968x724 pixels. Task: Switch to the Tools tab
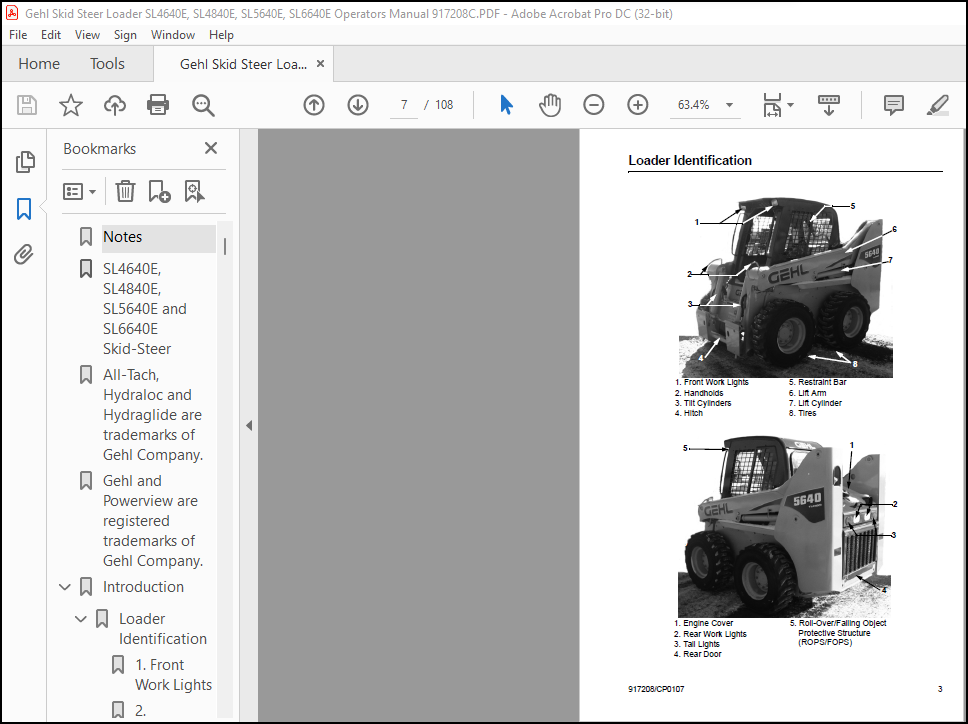coord(107,64)
